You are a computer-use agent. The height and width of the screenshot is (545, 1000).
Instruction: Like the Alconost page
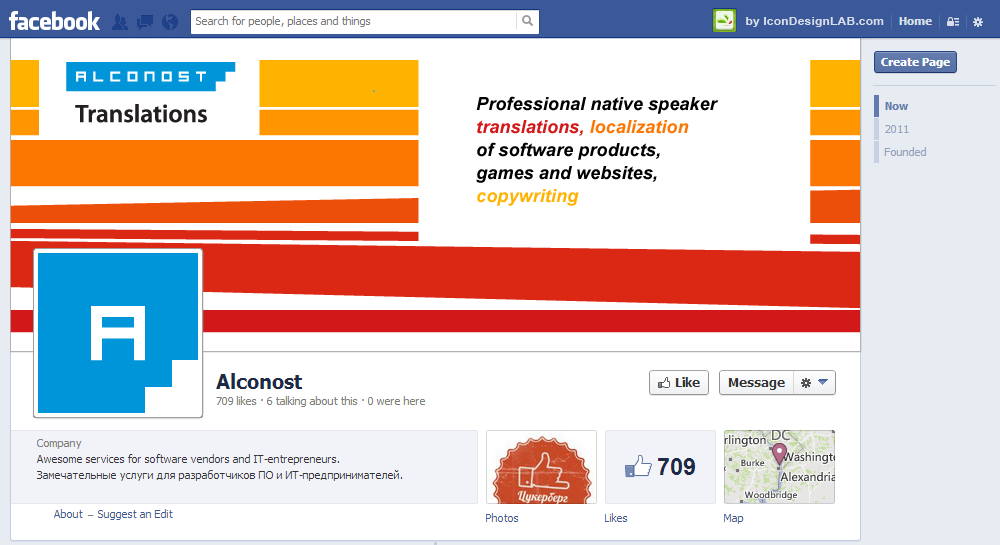point(679,382)
